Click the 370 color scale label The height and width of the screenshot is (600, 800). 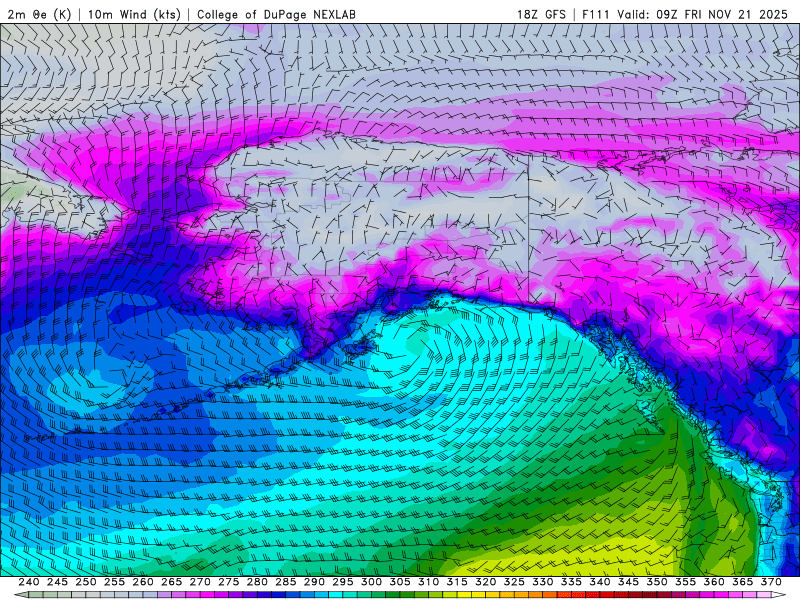click(771, 582)
